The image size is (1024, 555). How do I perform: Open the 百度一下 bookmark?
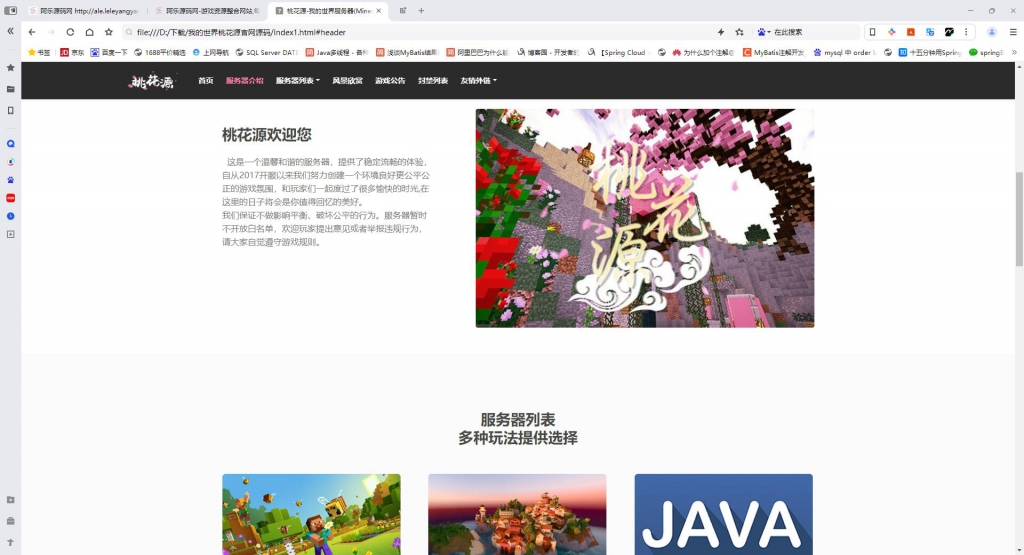[109, 52]
